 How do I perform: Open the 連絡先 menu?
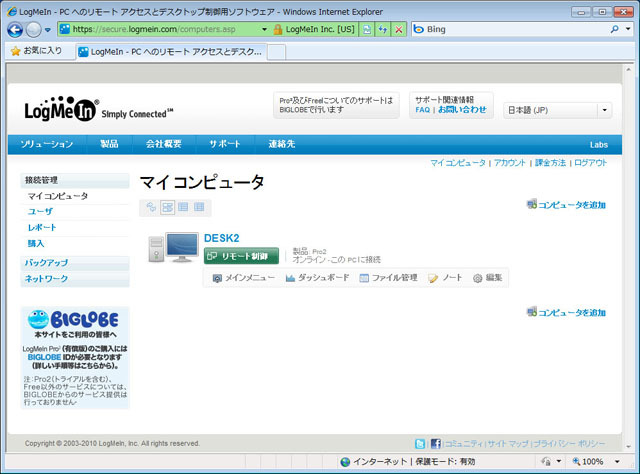click(x=282, y=144)
